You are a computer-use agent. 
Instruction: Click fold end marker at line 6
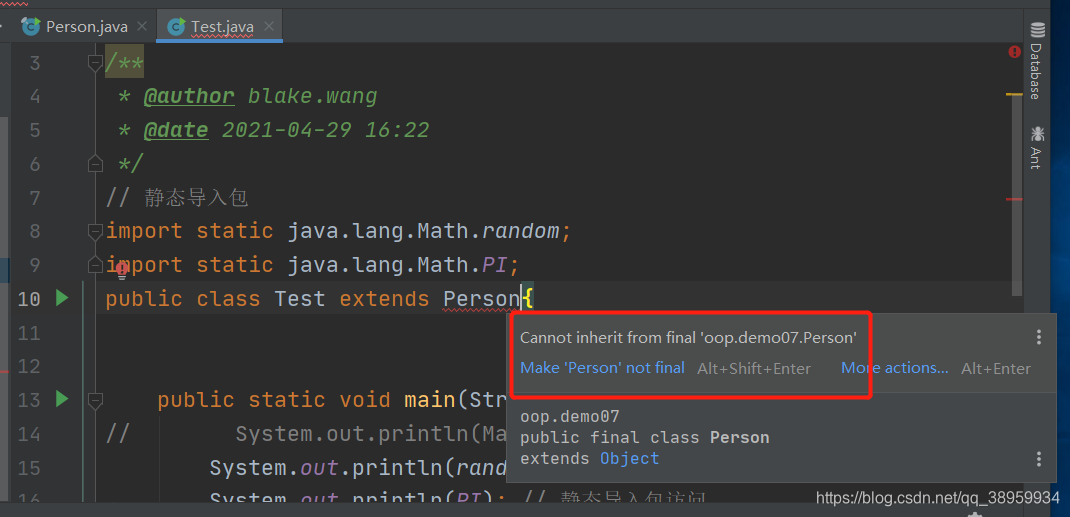click(x=96, y=164)
